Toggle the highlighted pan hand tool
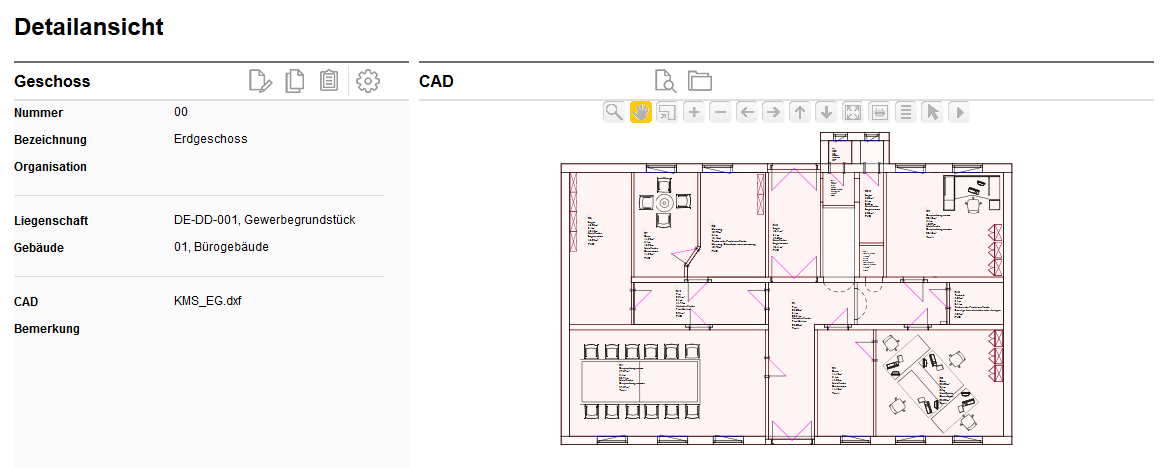 pos(641,112)
